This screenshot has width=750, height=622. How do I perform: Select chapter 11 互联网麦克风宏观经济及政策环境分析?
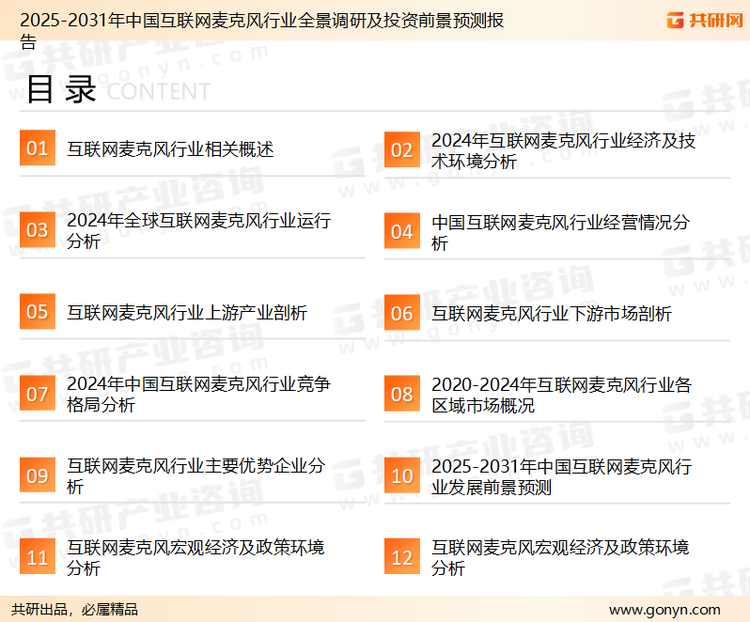(196, 557)
